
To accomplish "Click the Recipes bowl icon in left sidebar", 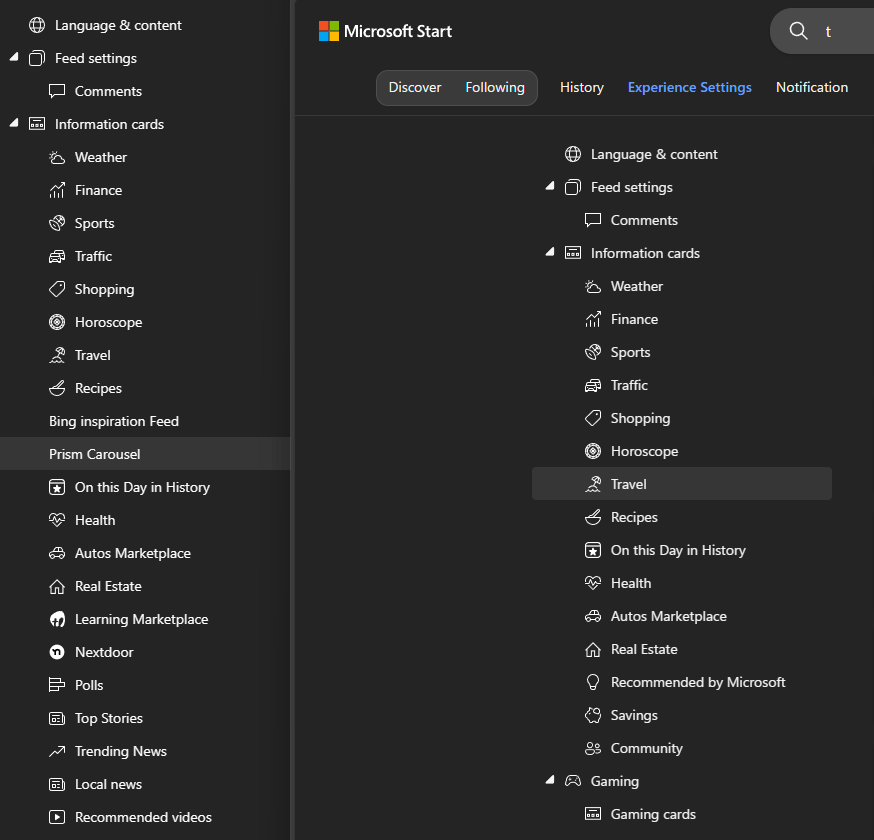I will click(57, 388).
